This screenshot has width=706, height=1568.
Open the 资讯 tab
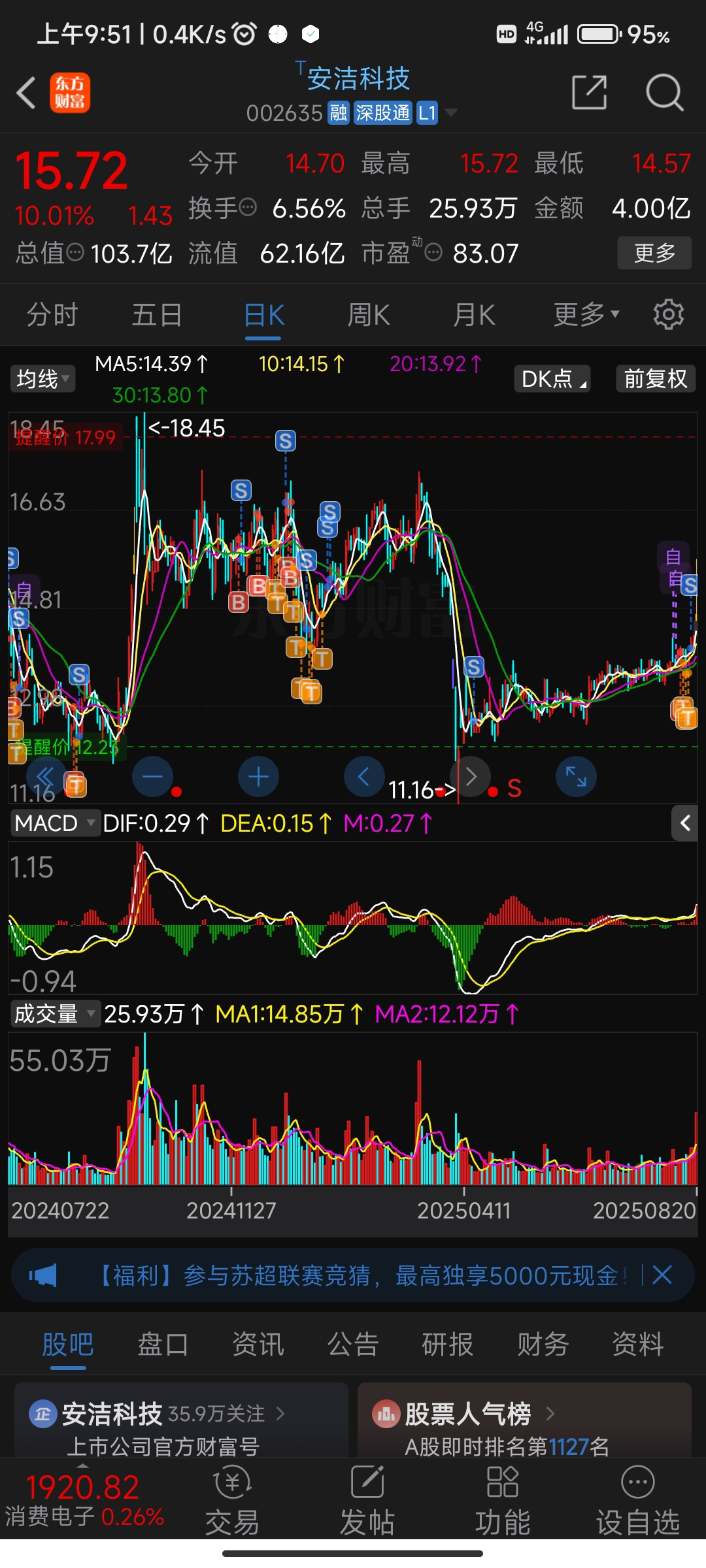tap(258, 1345)
